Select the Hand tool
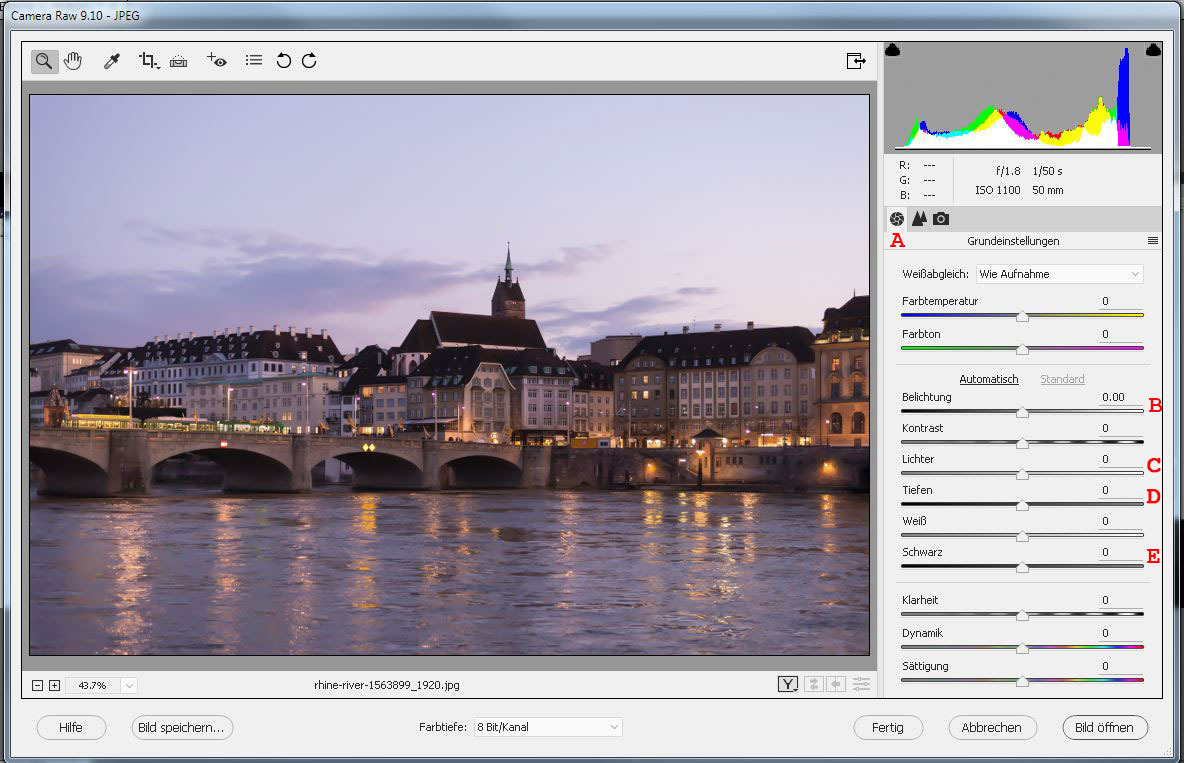The height and width of the screenshot is (763, 1184). [73, 61]
